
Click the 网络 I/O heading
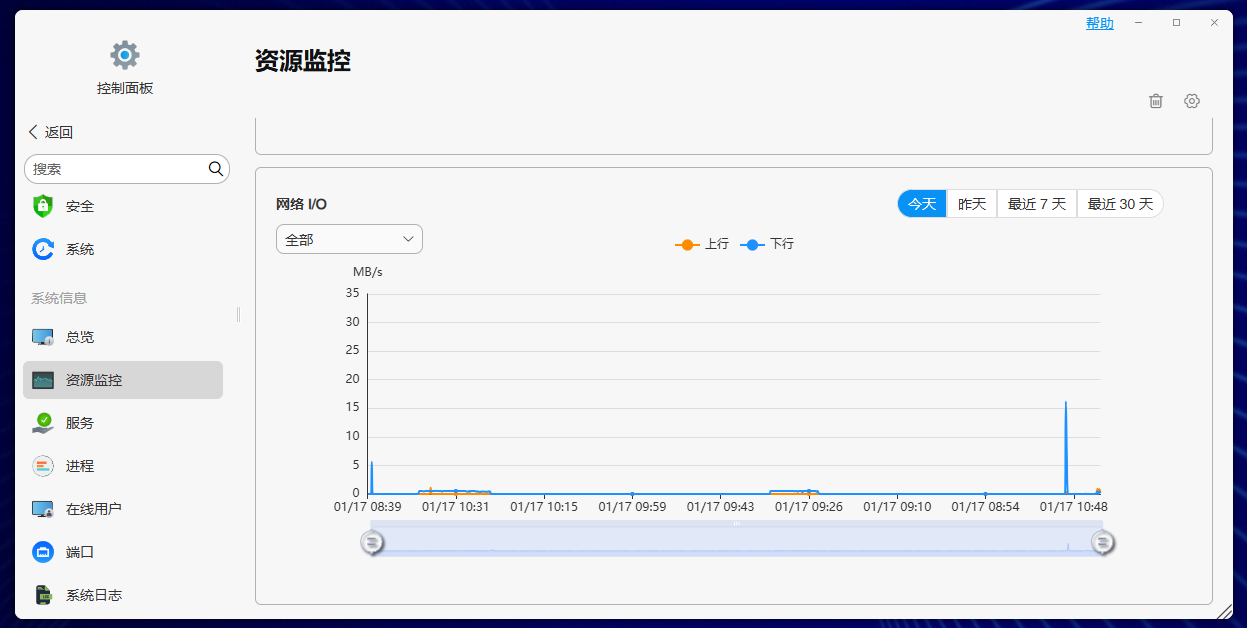(301, 204)
